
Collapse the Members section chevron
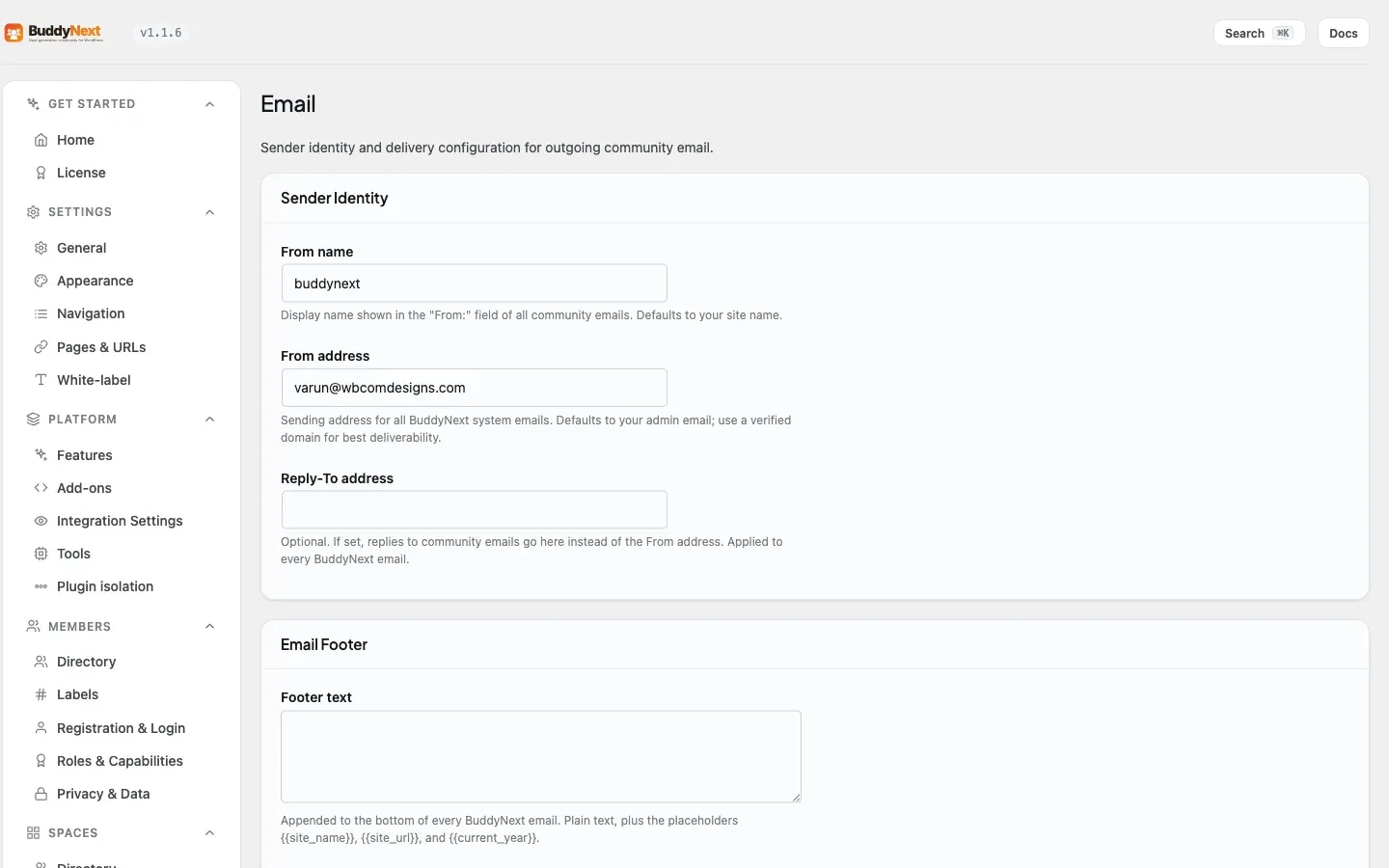(x=209, y=627)
